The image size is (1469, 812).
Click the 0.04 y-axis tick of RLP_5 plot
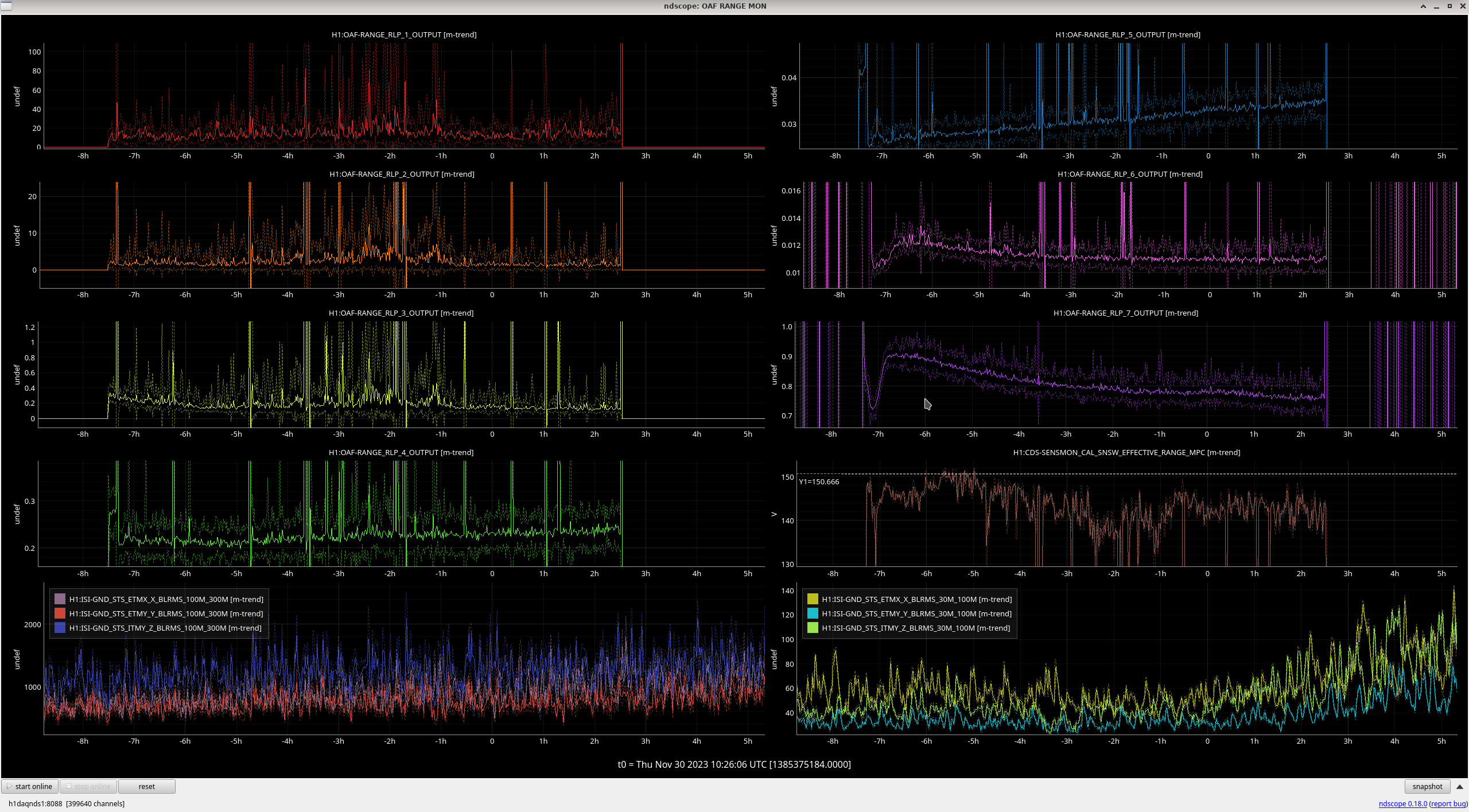click(789, 77)
